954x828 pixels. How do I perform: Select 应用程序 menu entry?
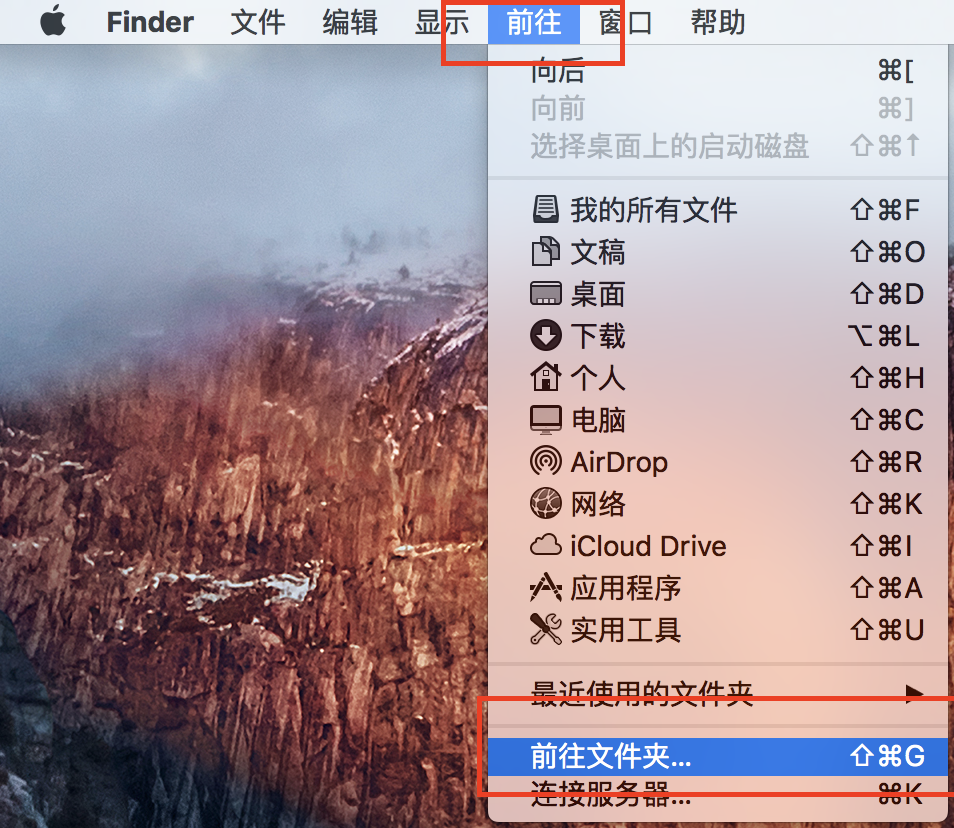(718, 588)
